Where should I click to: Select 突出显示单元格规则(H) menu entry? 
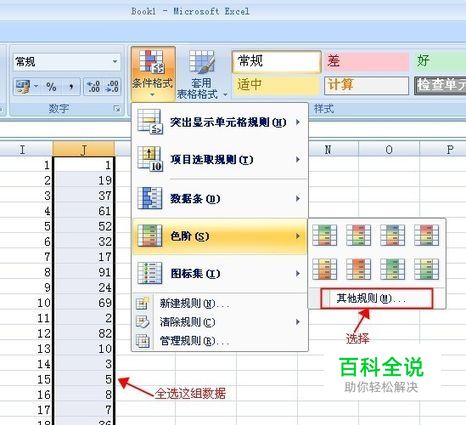(220, 122)
